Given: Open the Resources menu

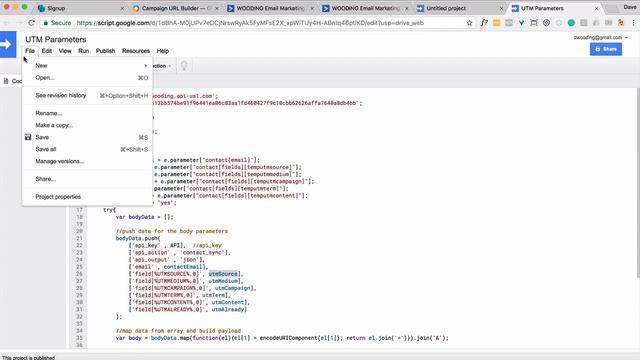Looking at the screenshot, I should pos(136,51).
